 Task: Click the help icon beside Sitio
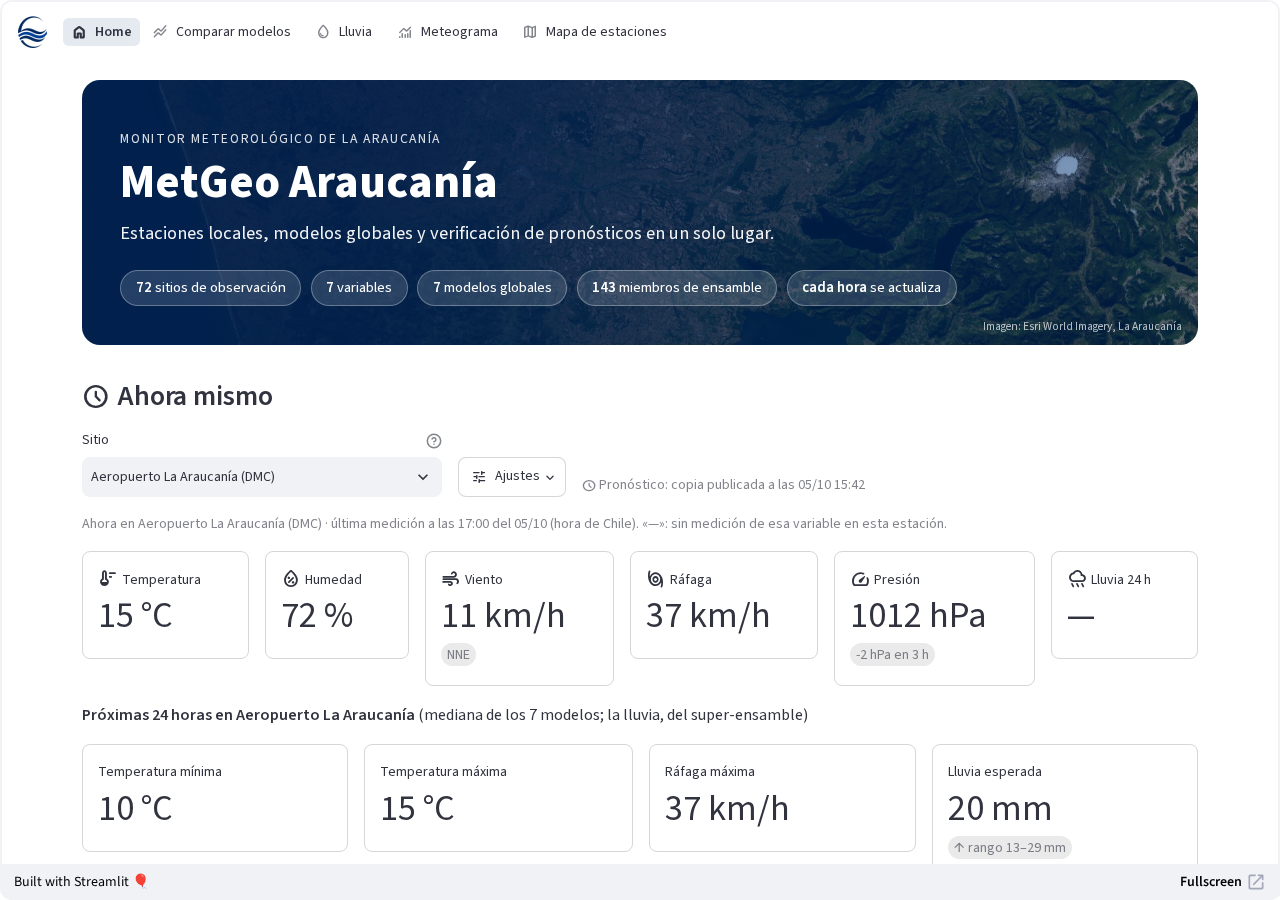coord(434,441)
